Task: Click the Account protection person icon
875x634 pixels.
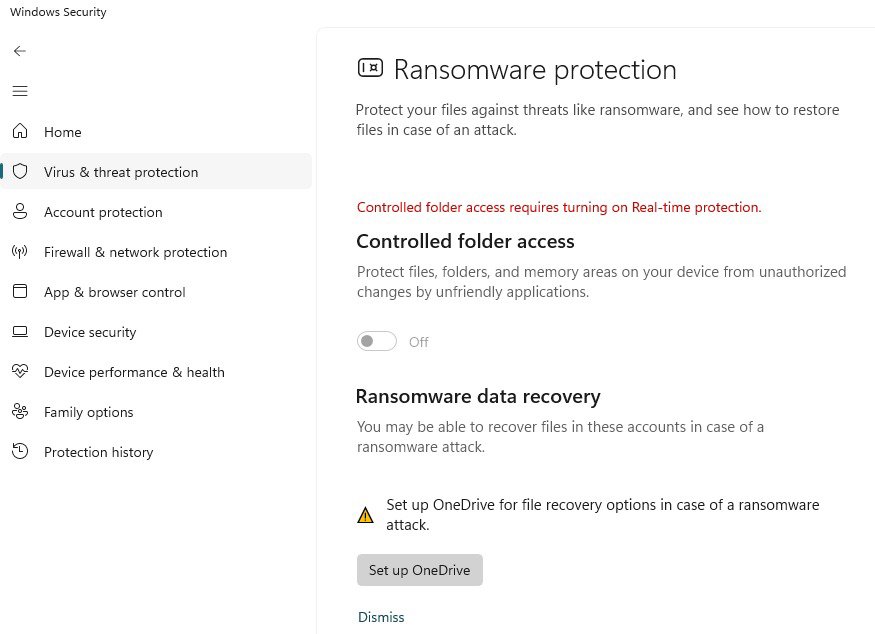Action: click(x=20, y=212)
